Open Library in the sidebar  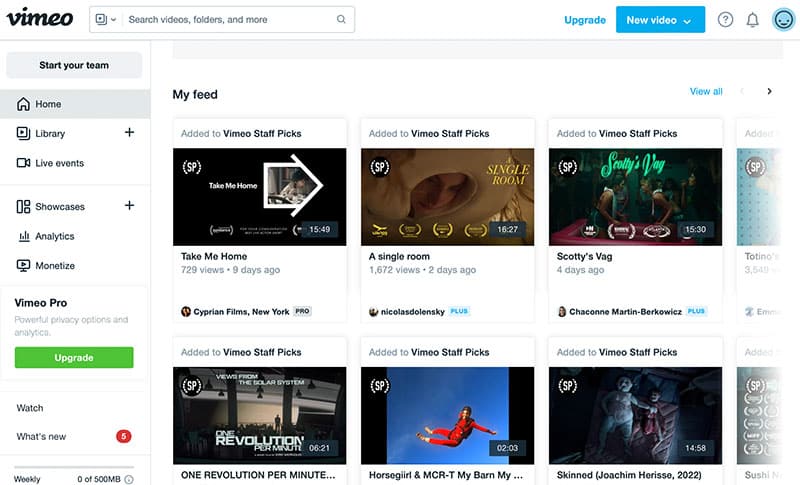click(50, 134)
